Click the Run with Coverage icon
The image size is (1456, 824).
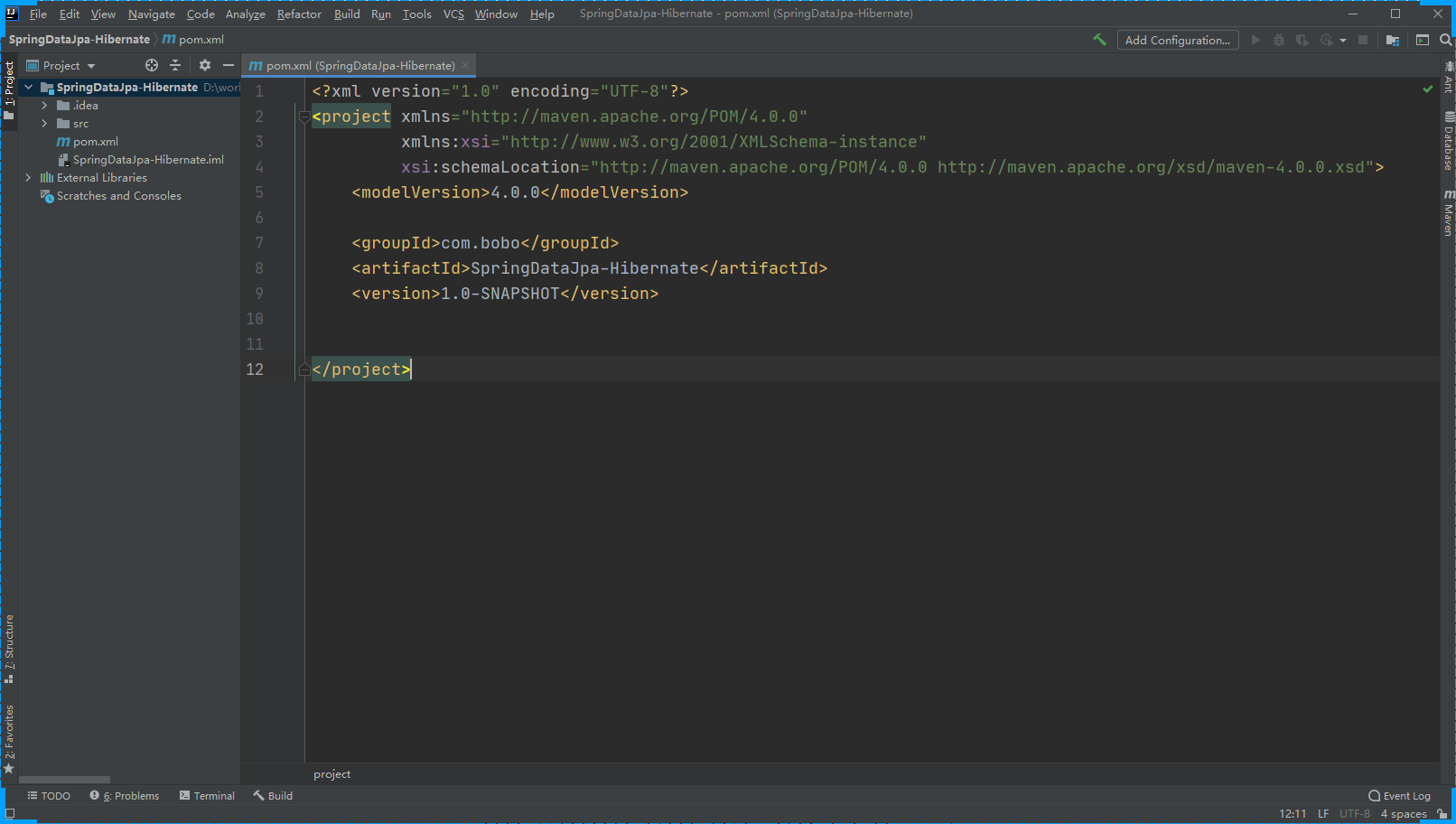[1302, 40]
